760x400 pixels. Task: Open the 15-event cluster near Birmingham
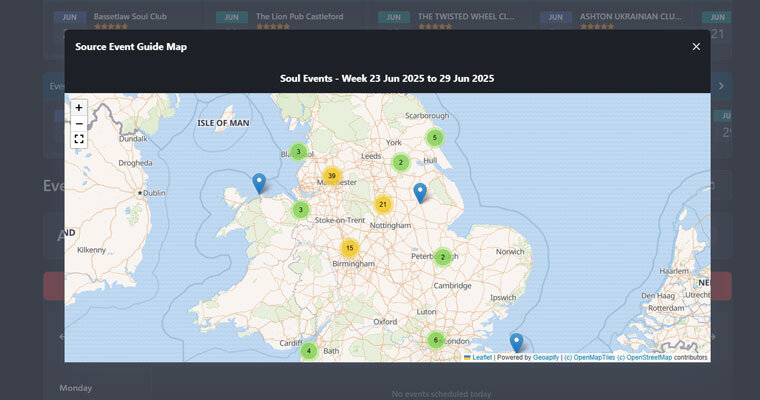(x=349, y=248)
